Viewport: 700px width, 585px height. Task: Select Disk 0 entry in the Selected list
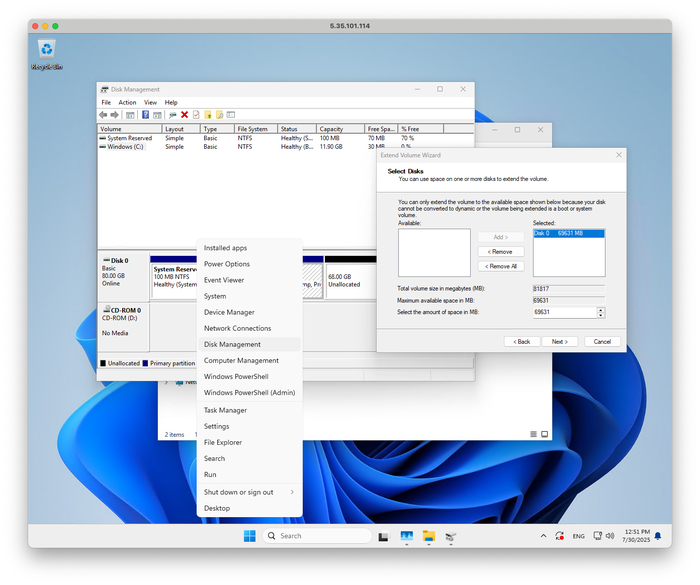(x=570, y=233)
